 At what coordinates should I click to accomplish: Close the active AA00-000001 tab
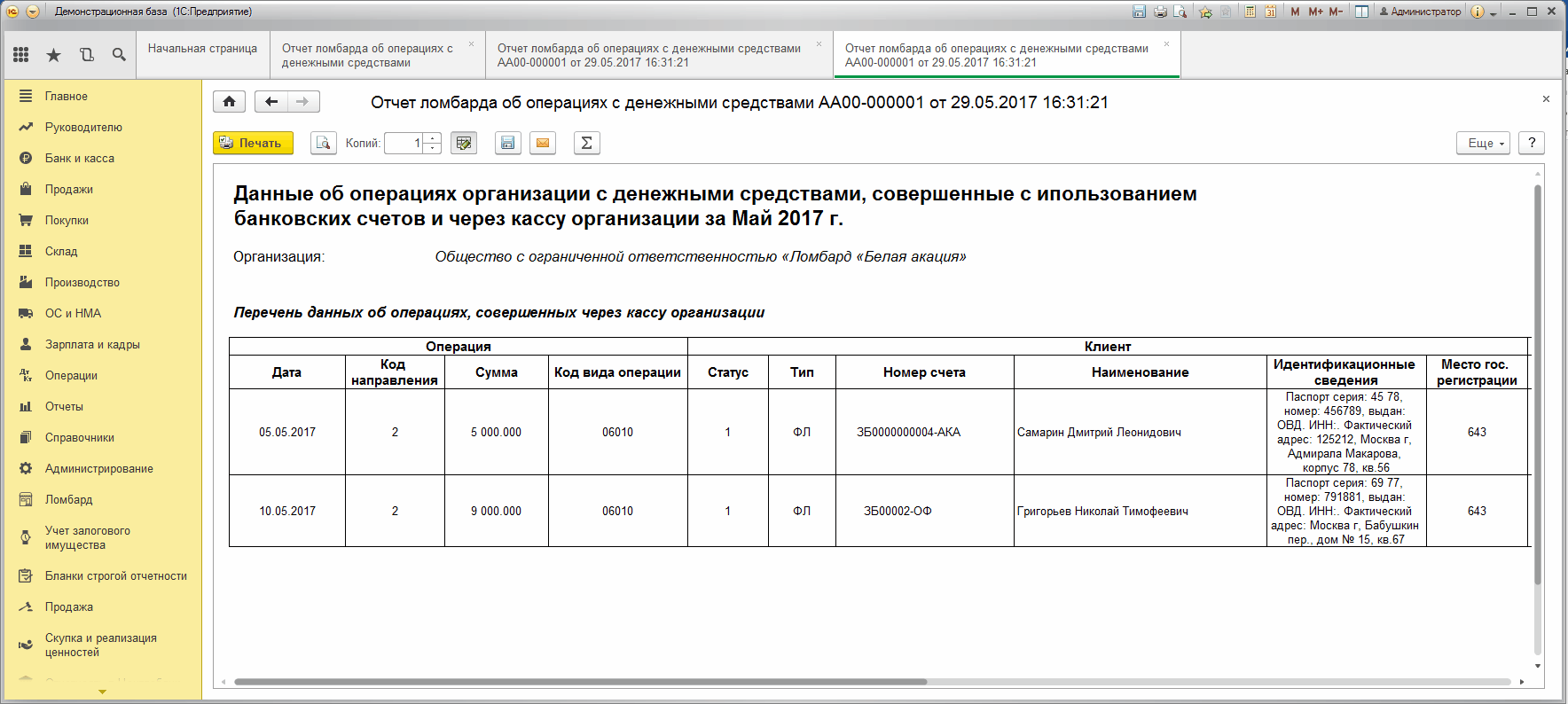click(x=1167, y=43)
